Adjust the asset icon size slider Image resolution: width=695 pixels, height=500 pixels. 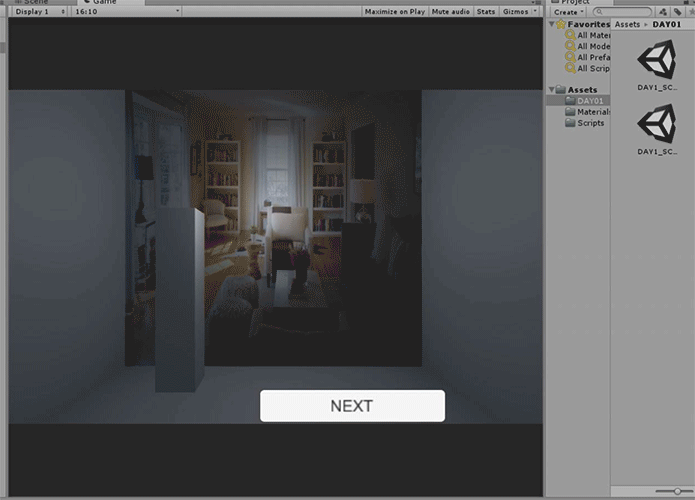[677, 491]
